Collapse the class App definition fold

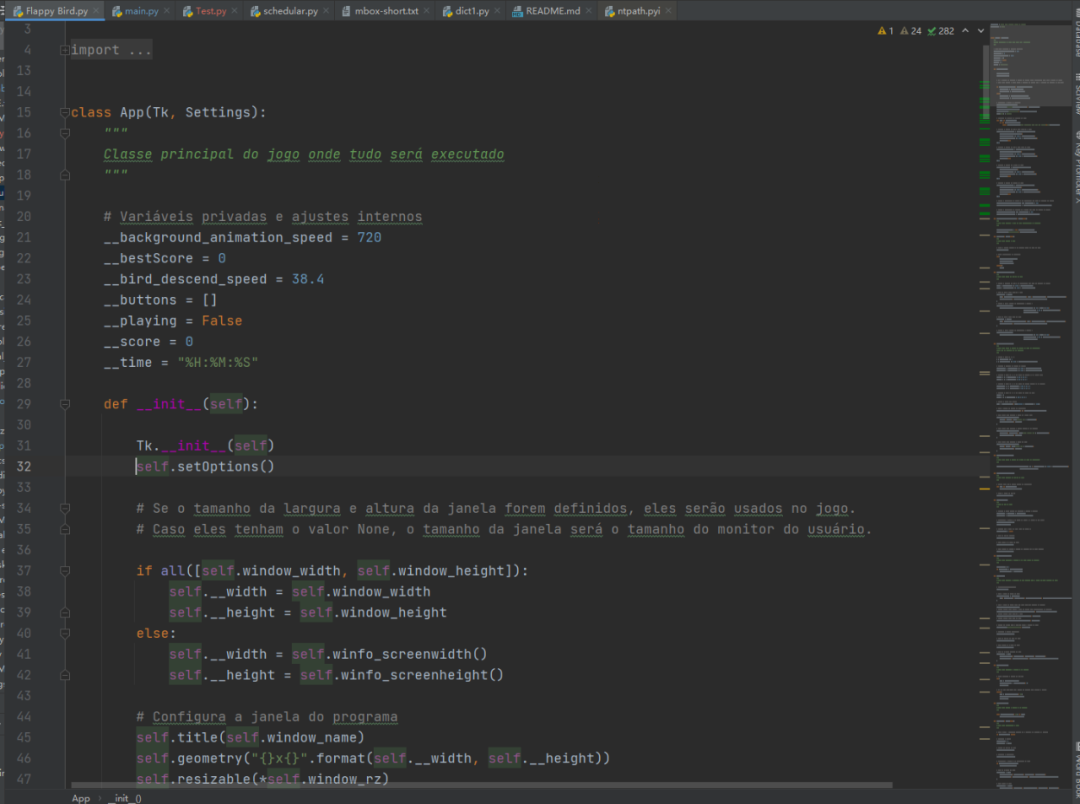64,112
